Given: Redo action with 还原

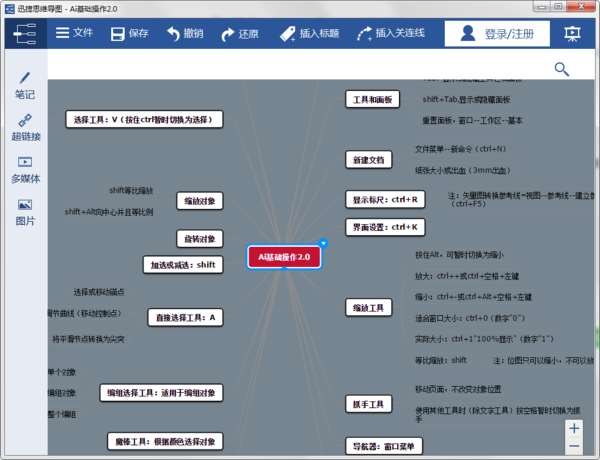Looking at the screenshot, I should click(x=240, y=34).
